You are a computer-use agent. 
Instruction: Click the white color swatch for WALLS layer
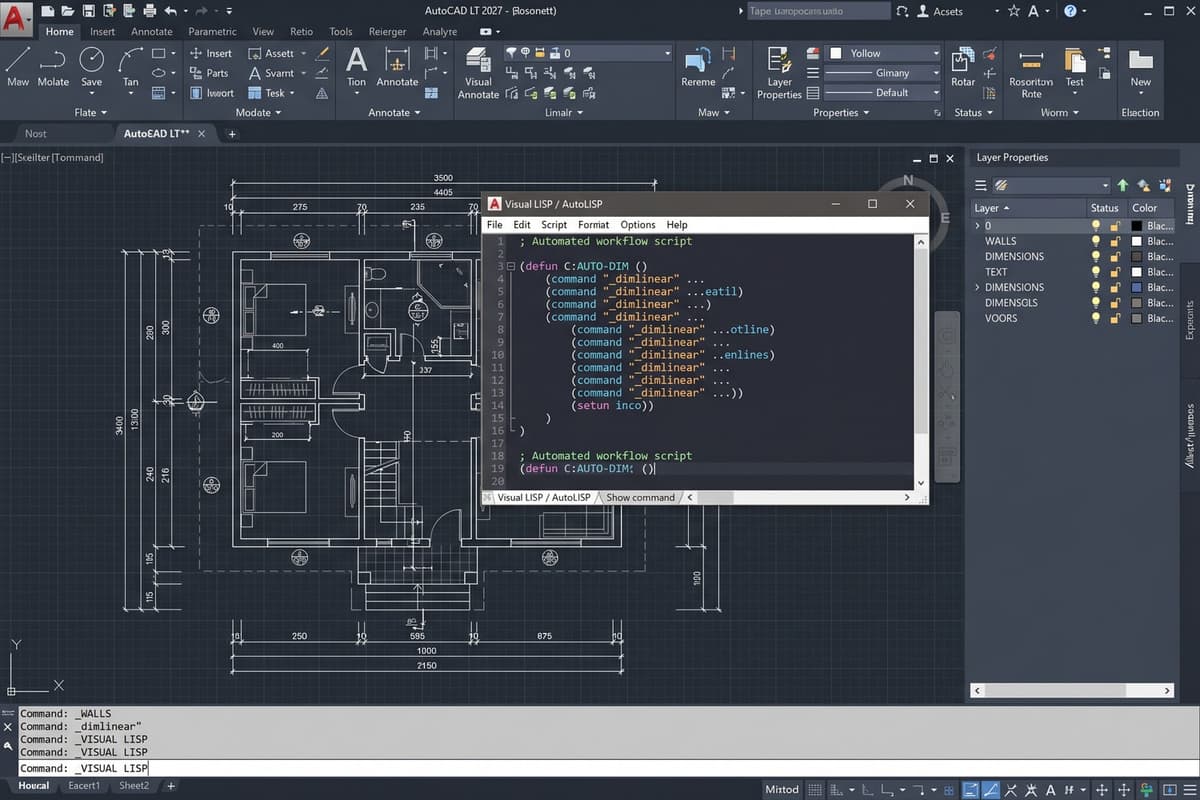click(x=1136, y=241)
